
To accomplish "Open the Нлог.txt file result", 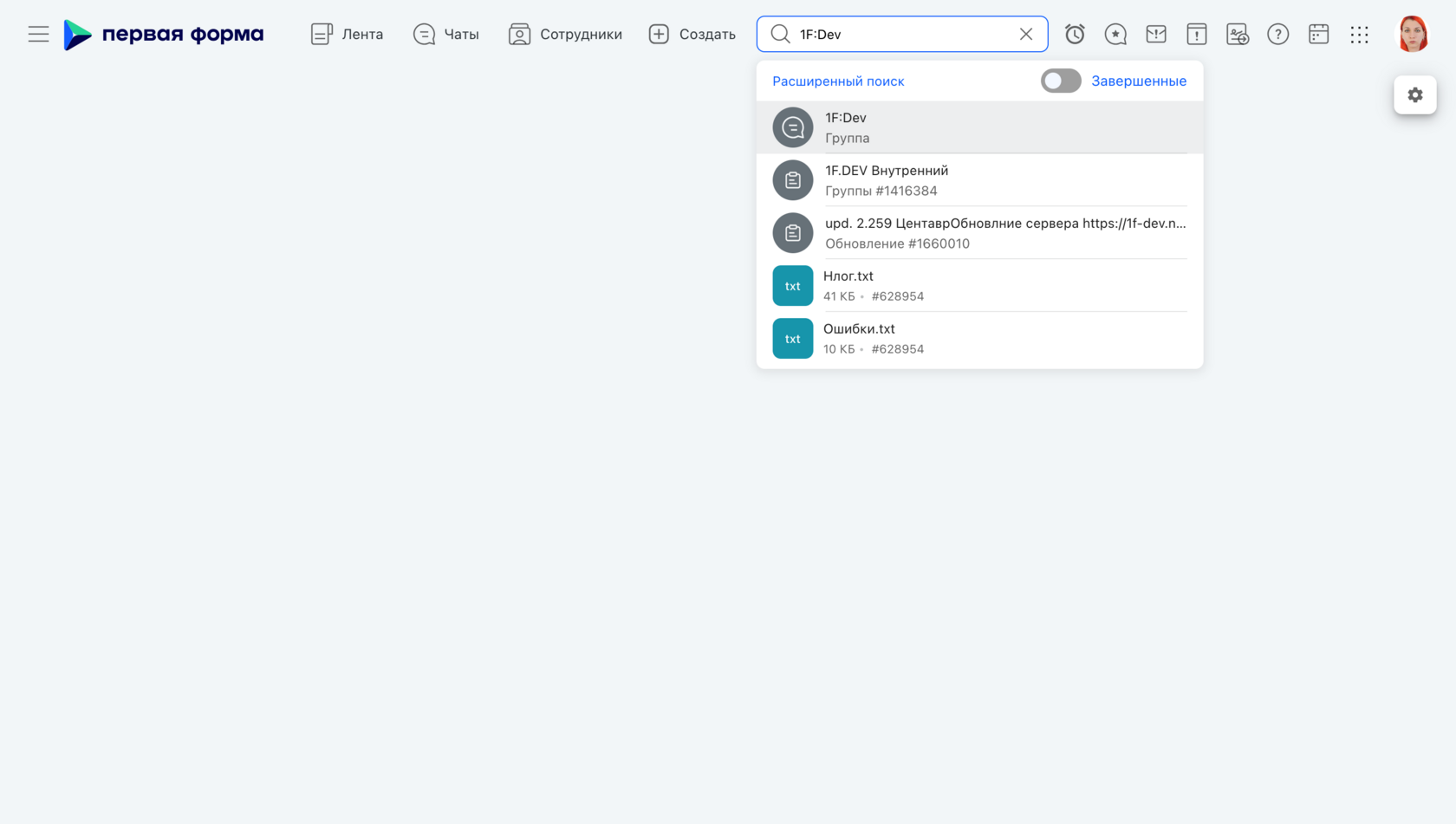I will (979, 286).
